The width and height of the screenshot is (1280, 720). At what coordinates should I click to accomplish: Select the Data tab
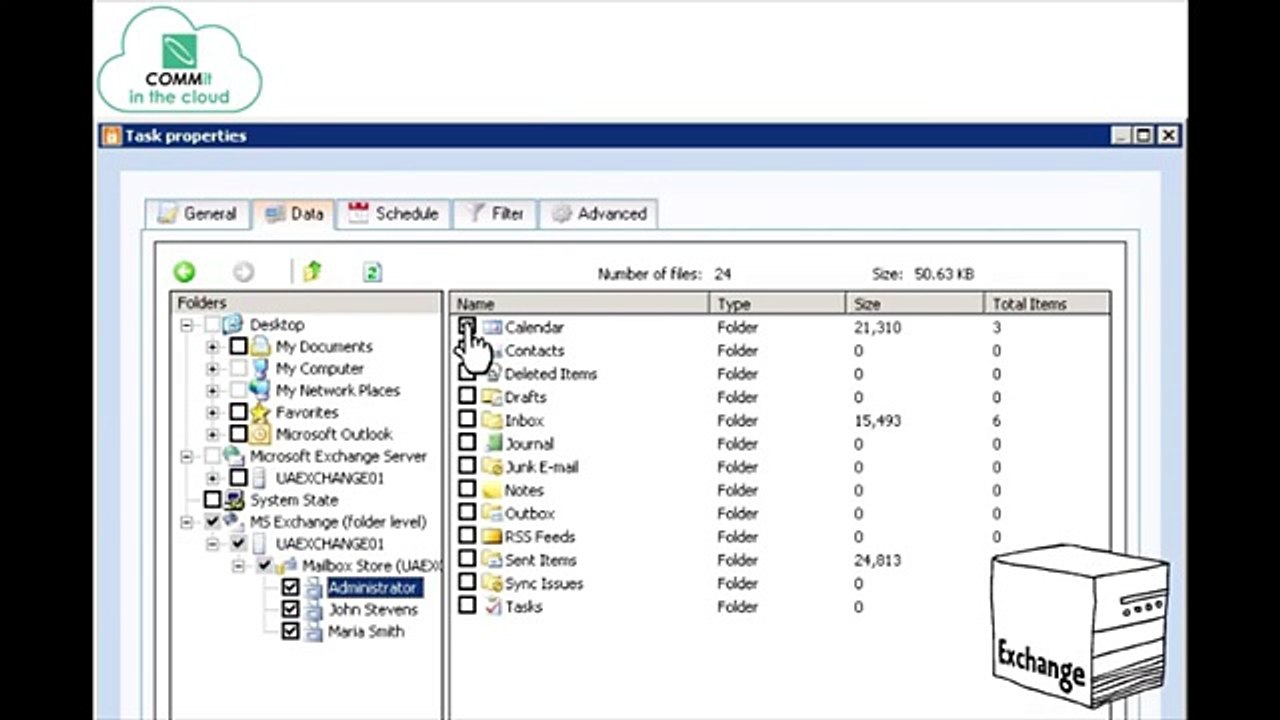pos(294,213)
